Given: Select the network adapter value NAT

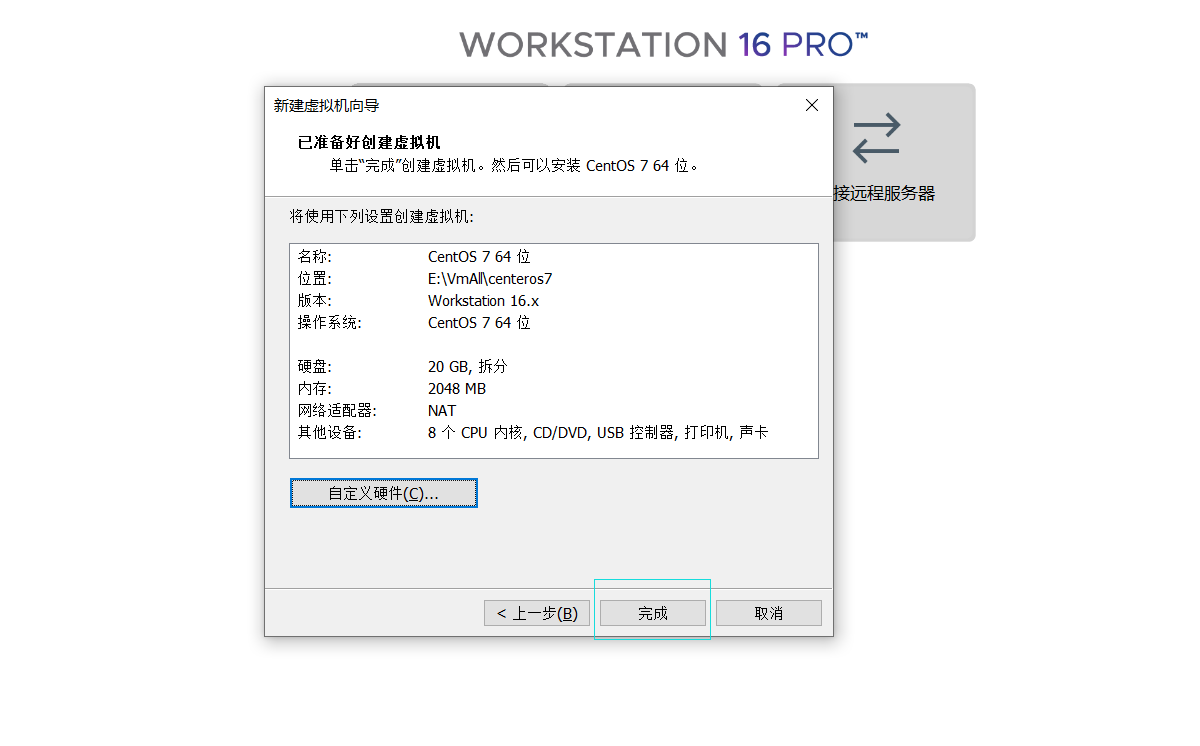Looking at the screenshot, I should [x=442, y=411].
